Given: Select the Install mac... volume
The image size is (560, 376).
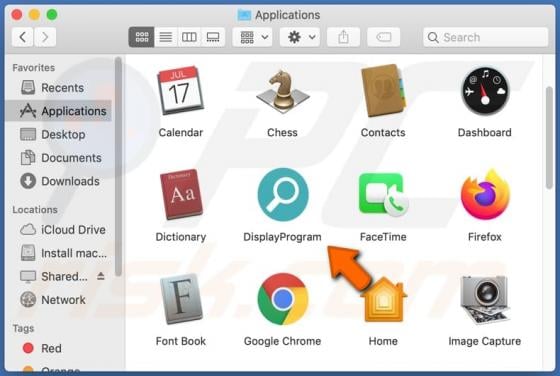Looking at the screenshot, I should (x=59, y=253).
